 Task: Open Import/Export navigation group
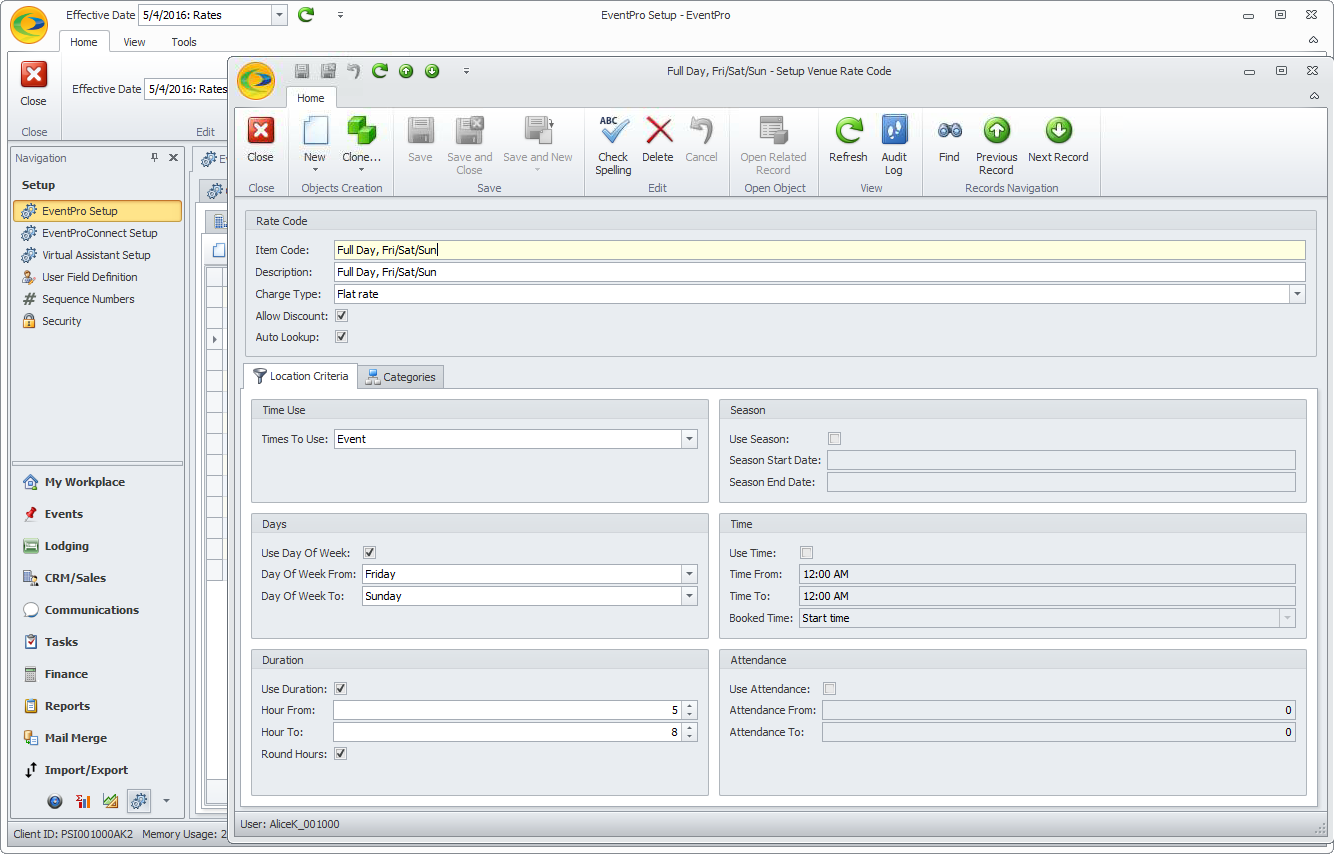[97, 770]
